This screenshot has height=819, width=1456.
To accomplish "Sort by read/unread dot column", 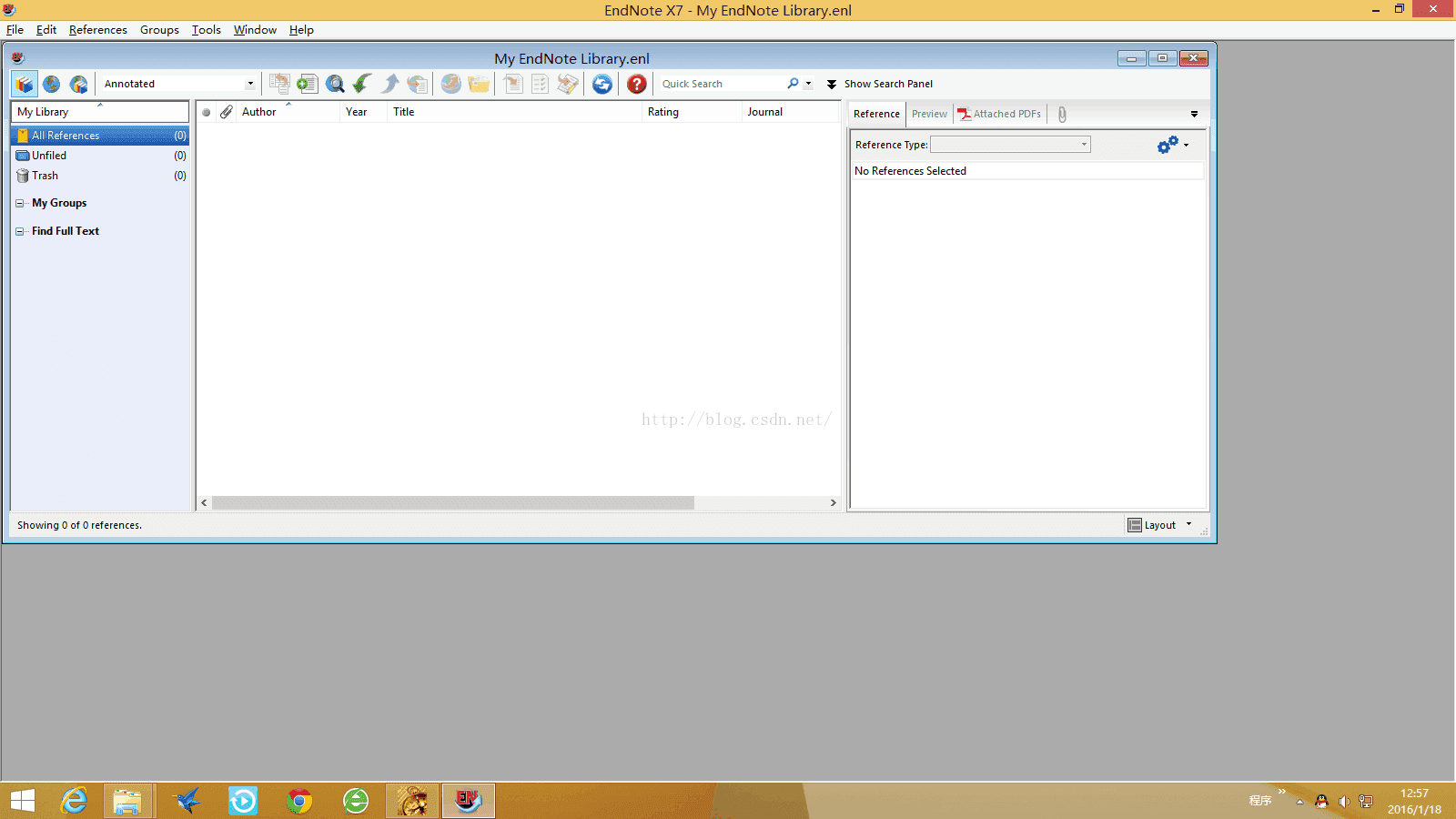I will pos(207,112).
